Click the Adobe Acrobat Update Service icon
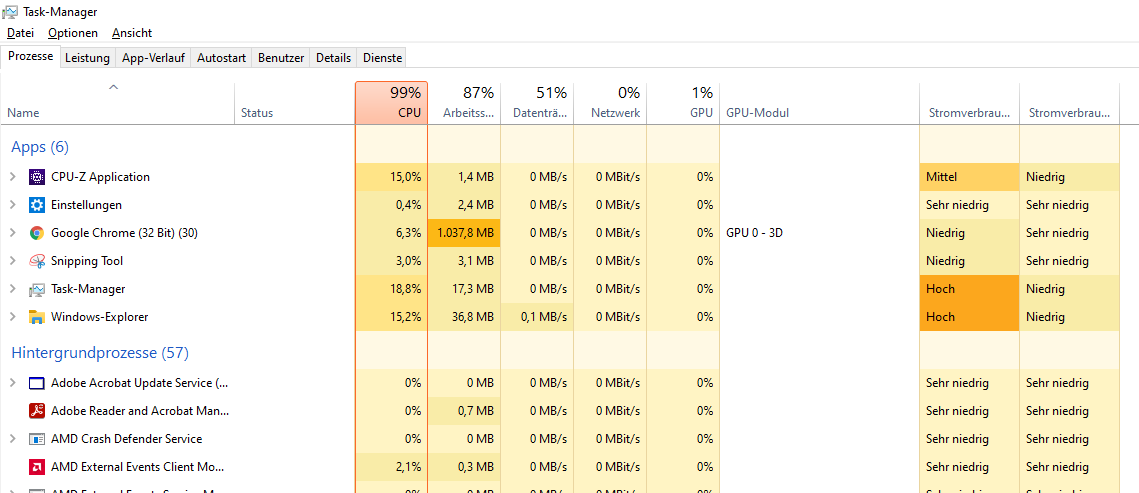1139x493 pixels. click(36, 383)
